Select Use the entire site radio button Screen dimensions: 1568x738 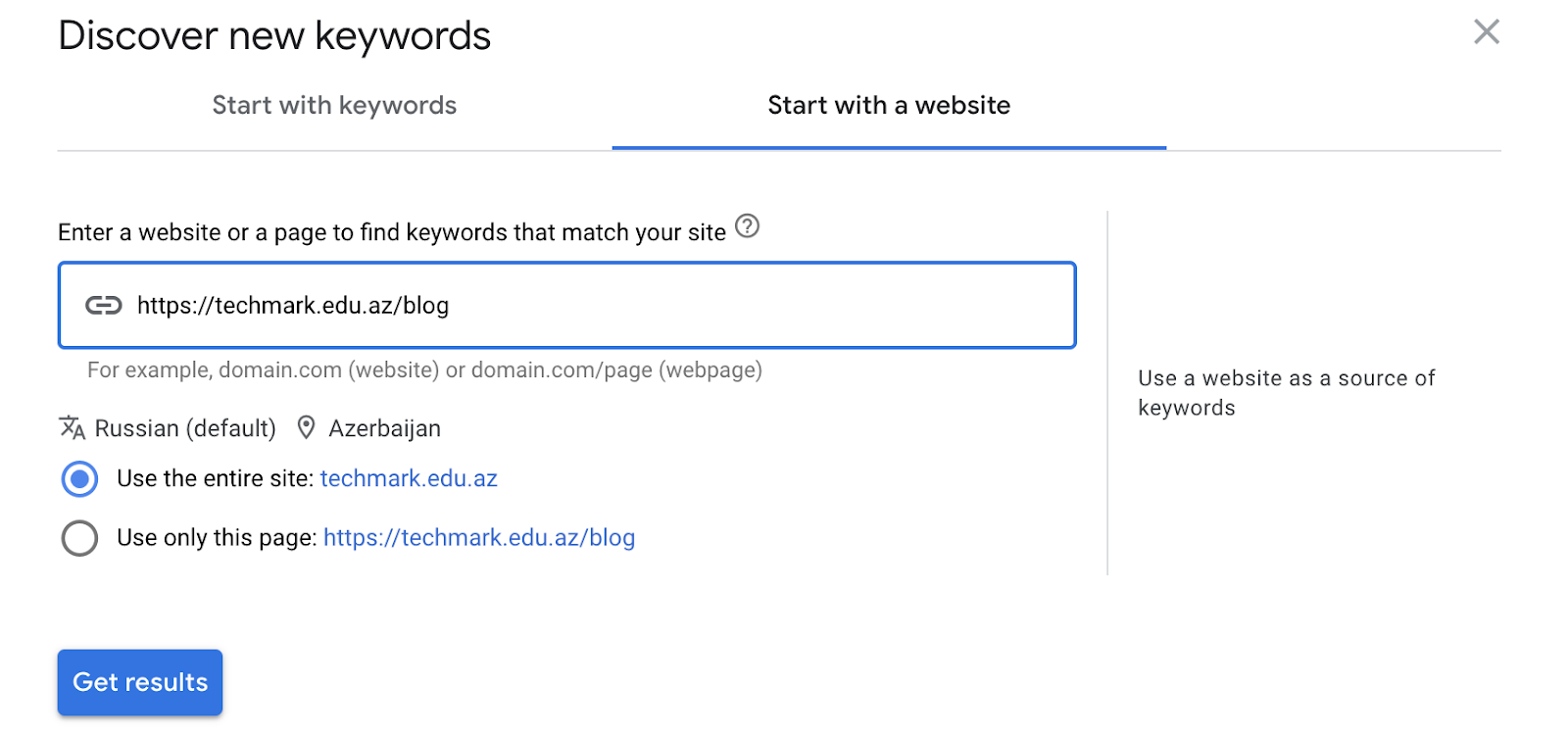click(79, 479)
